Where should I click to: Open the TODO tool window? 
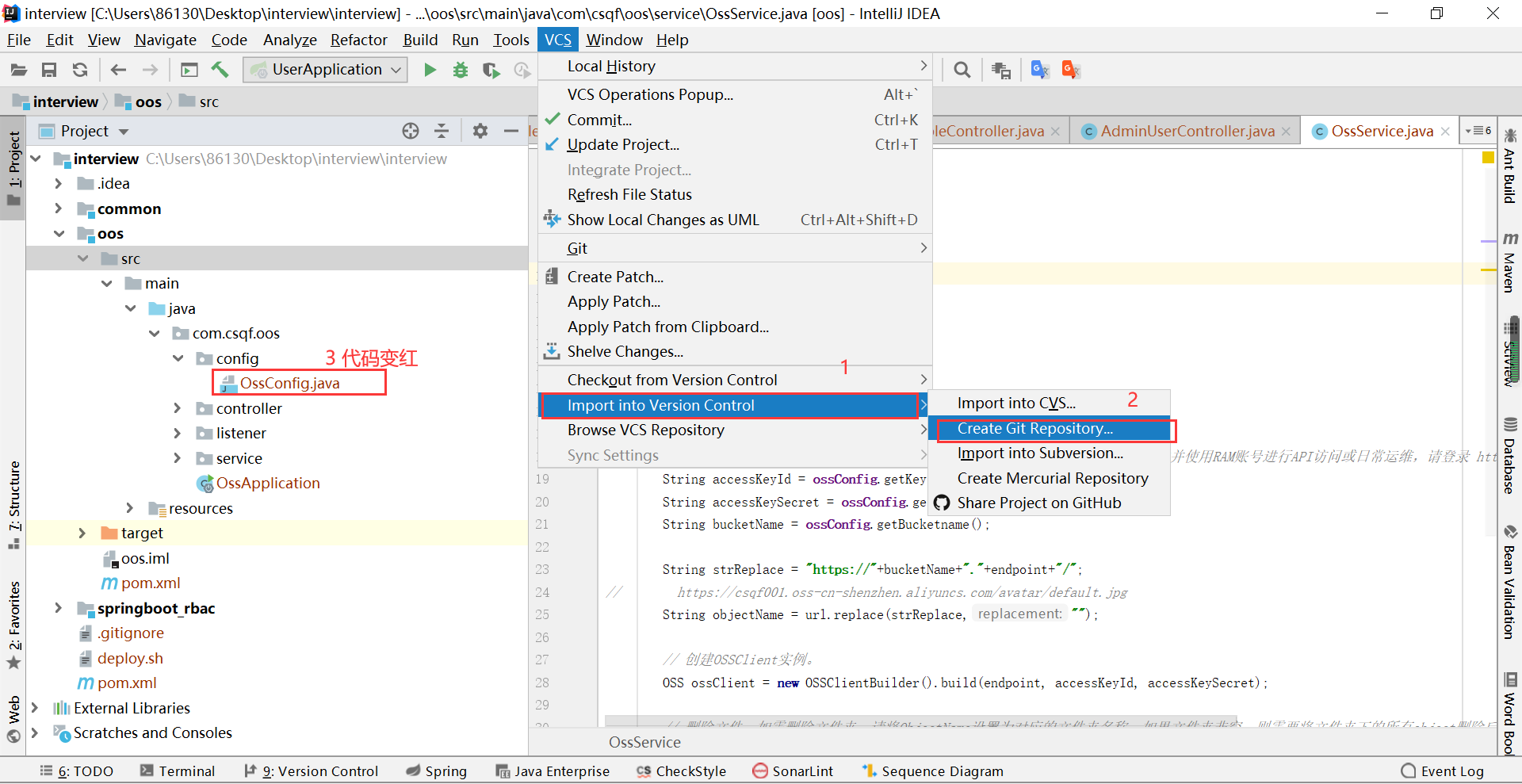click(77, 771)
